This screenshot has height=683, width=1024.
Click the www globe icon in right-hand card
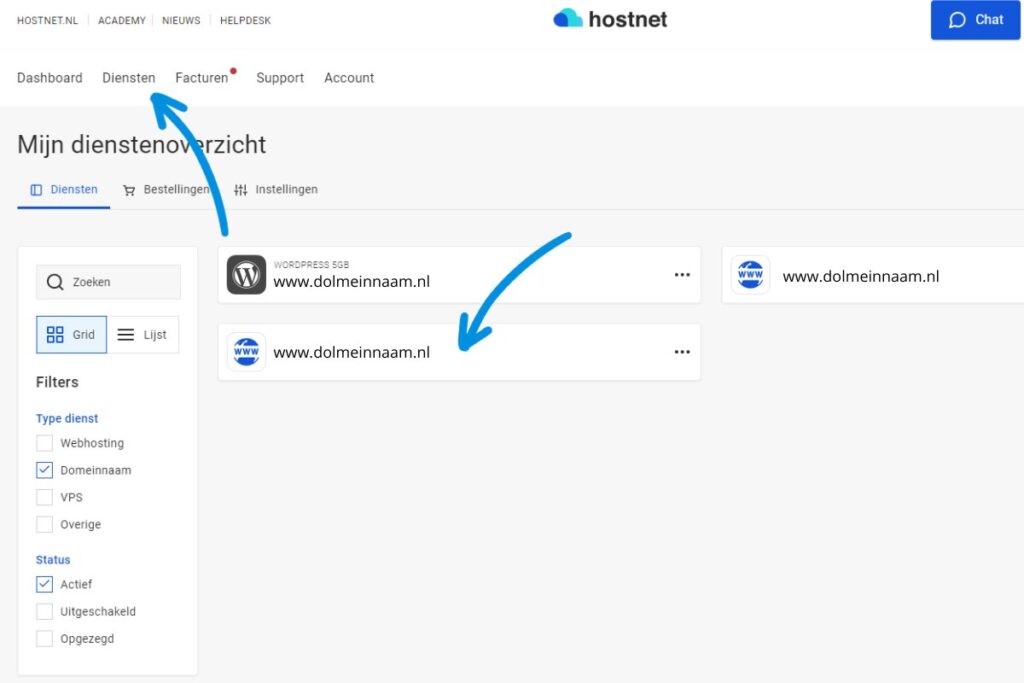point(750,275)
